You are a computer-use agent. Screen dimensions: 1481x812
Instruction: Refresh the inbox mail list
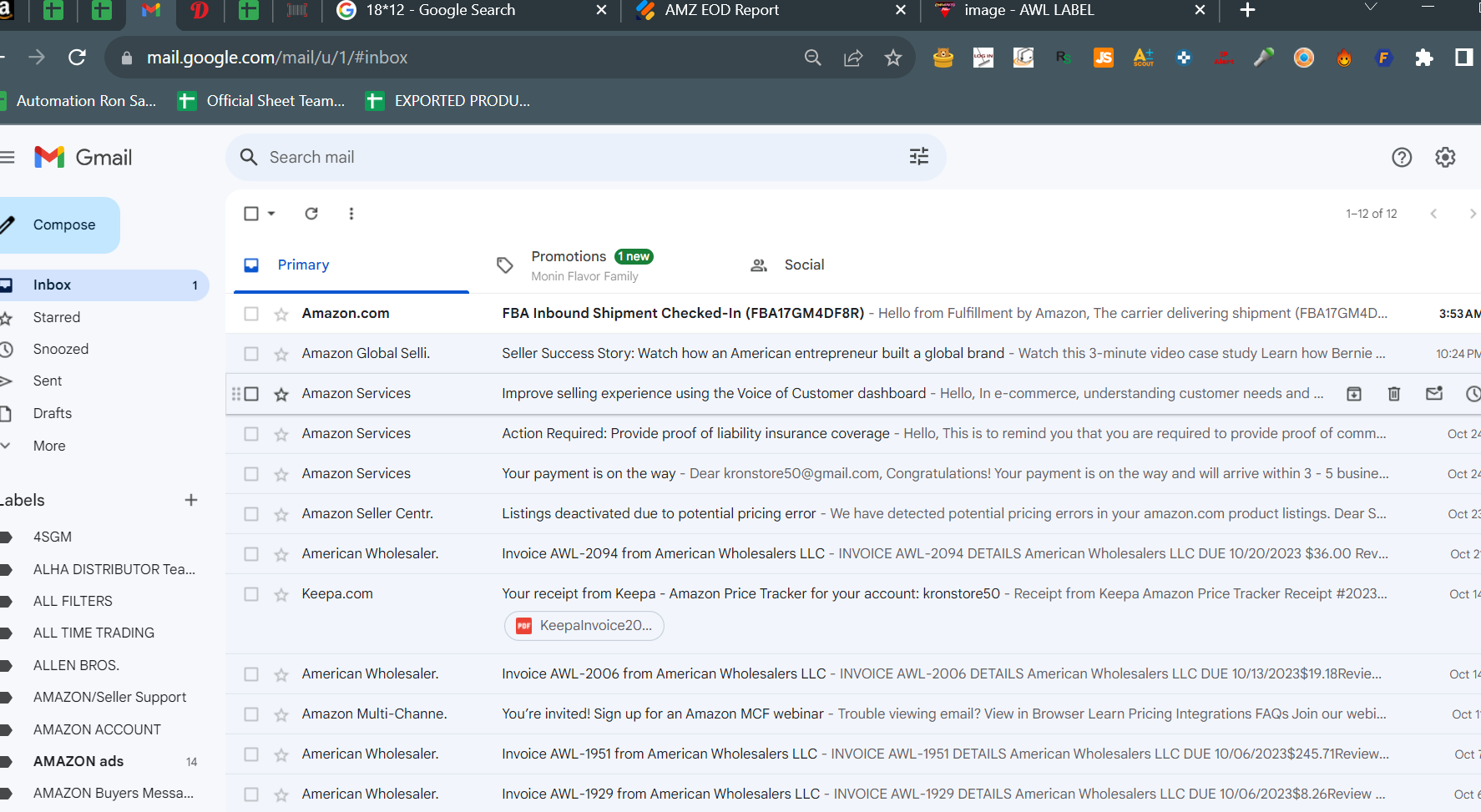point(311,214)
